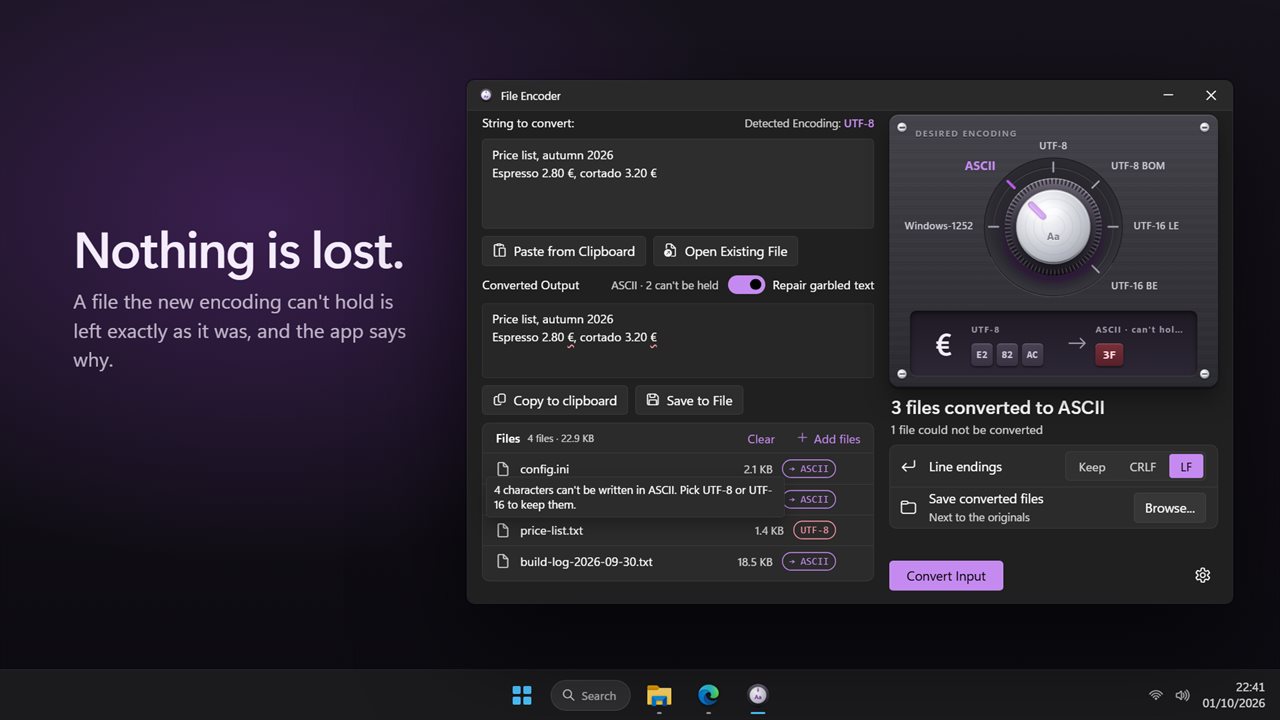Click the volume speaker tray icon
This screenshot has height=720, width=1280.
coord(1182,695)
